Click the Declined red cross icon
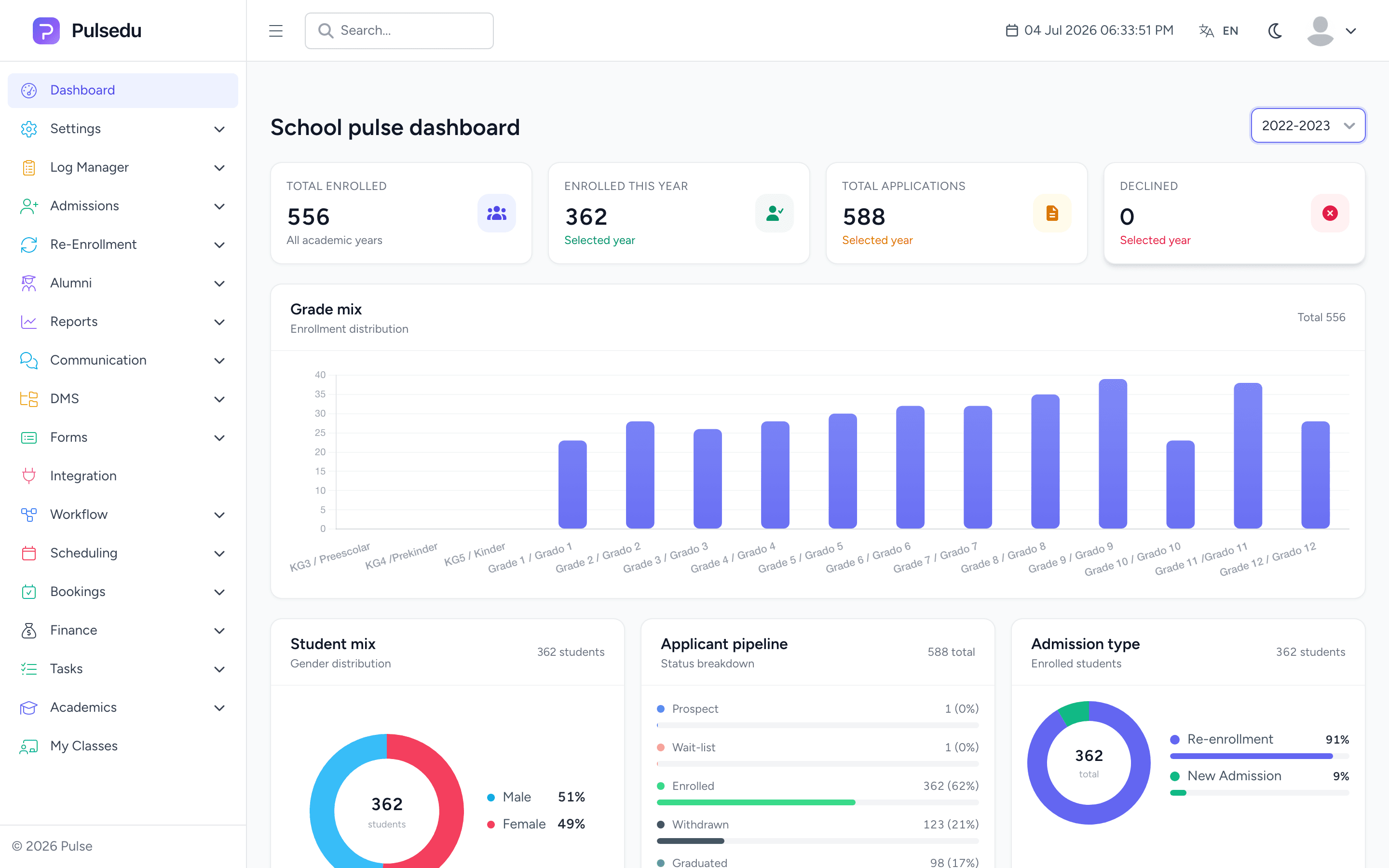The width and height of the screenshot is (1389, 868). click(x=1330, y=214)
